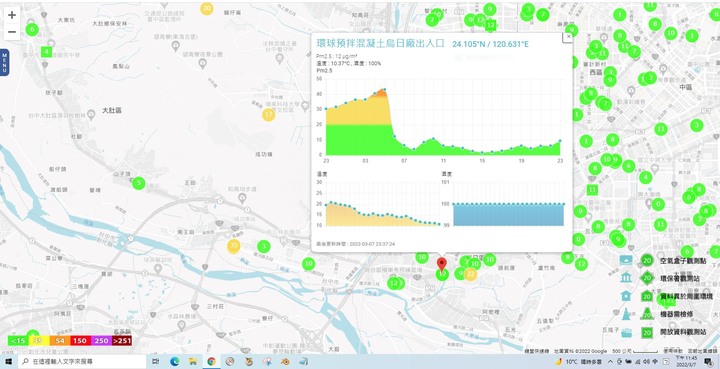The width and height of the screenshot is (720, 369).
Task: Click the diamond 20 marker for 環保署觀測站
Action: coord(647,279)
